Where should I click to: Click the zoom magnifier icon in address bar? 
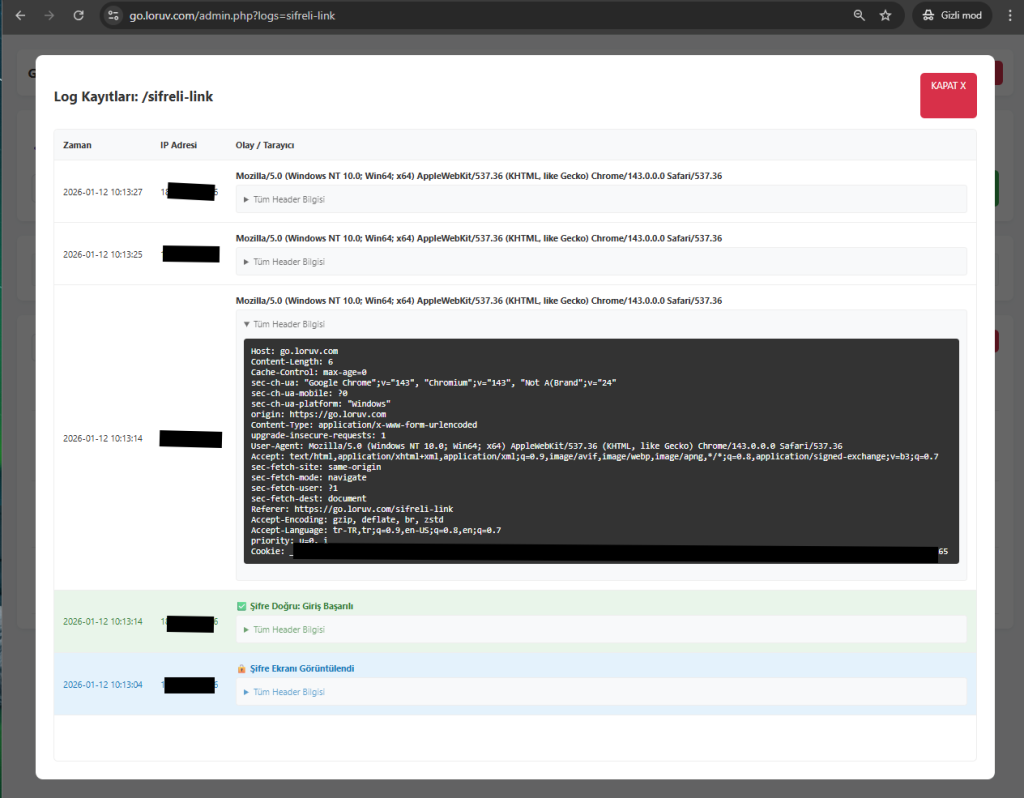point(859,16)
